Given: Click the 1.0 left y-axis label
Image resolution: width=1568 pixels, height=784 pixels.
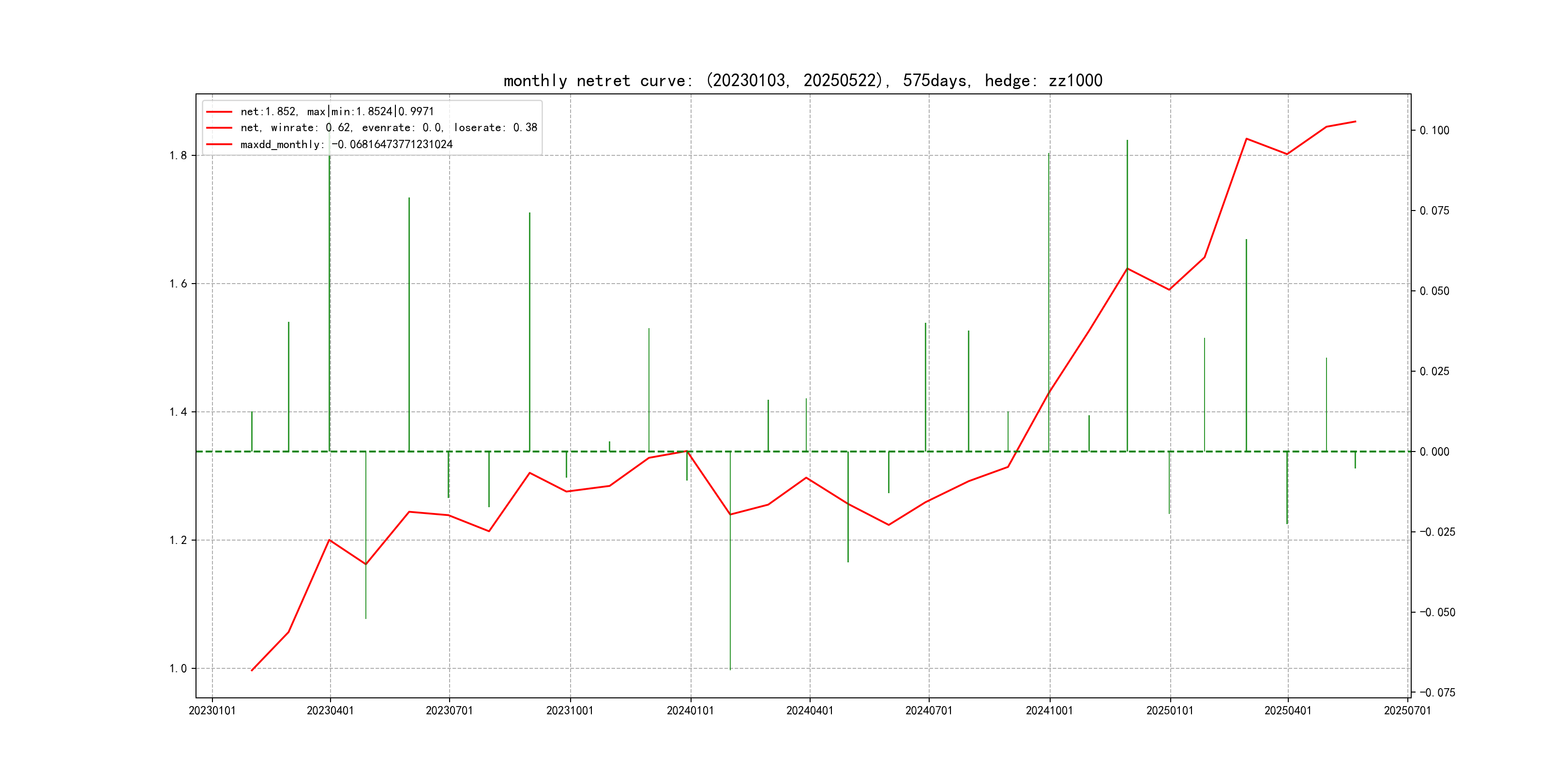Looking at the screenshot, I should 178,668.
